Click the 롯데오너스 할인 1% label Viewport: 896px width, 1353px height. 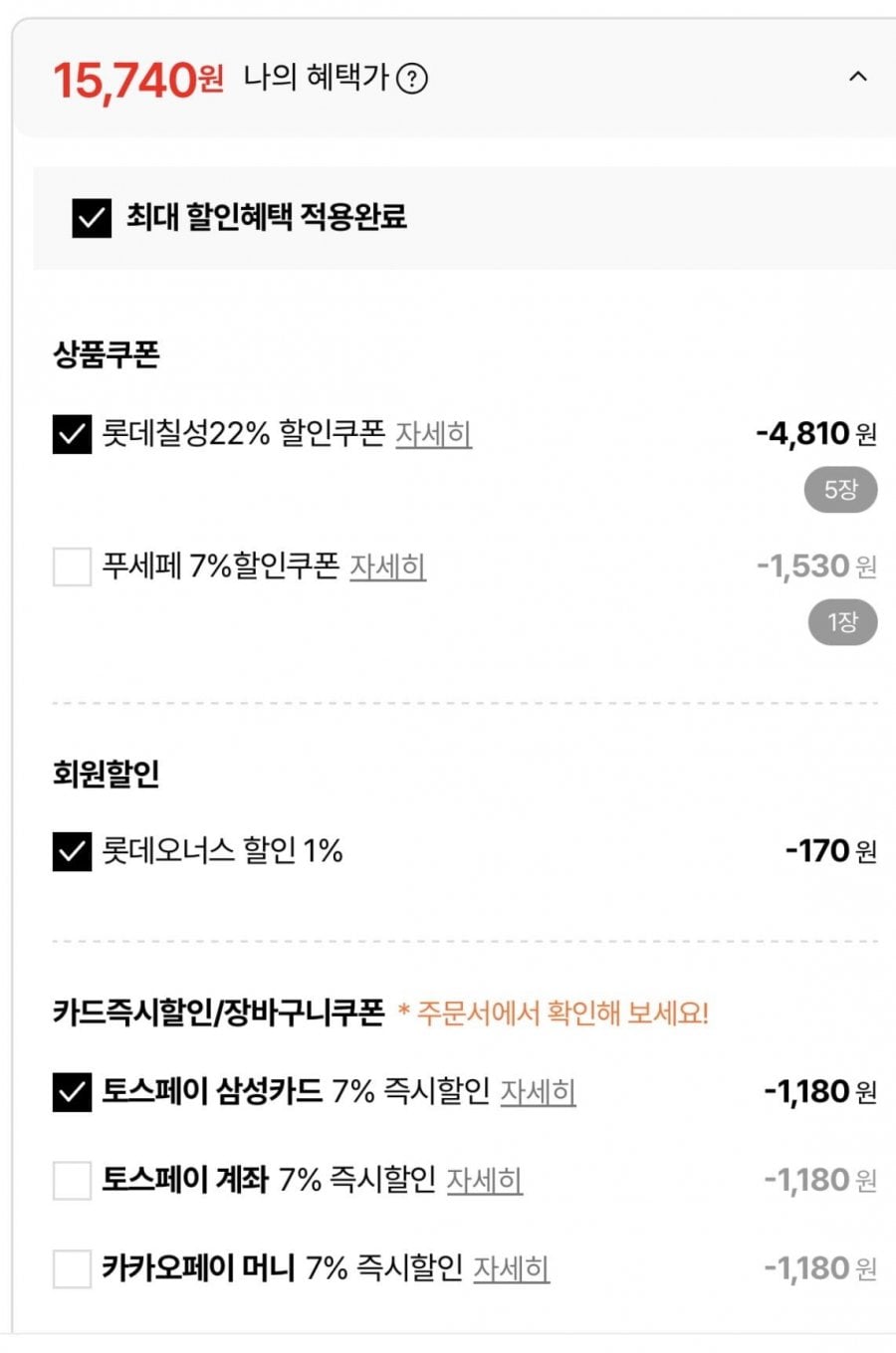pos(222,851)
